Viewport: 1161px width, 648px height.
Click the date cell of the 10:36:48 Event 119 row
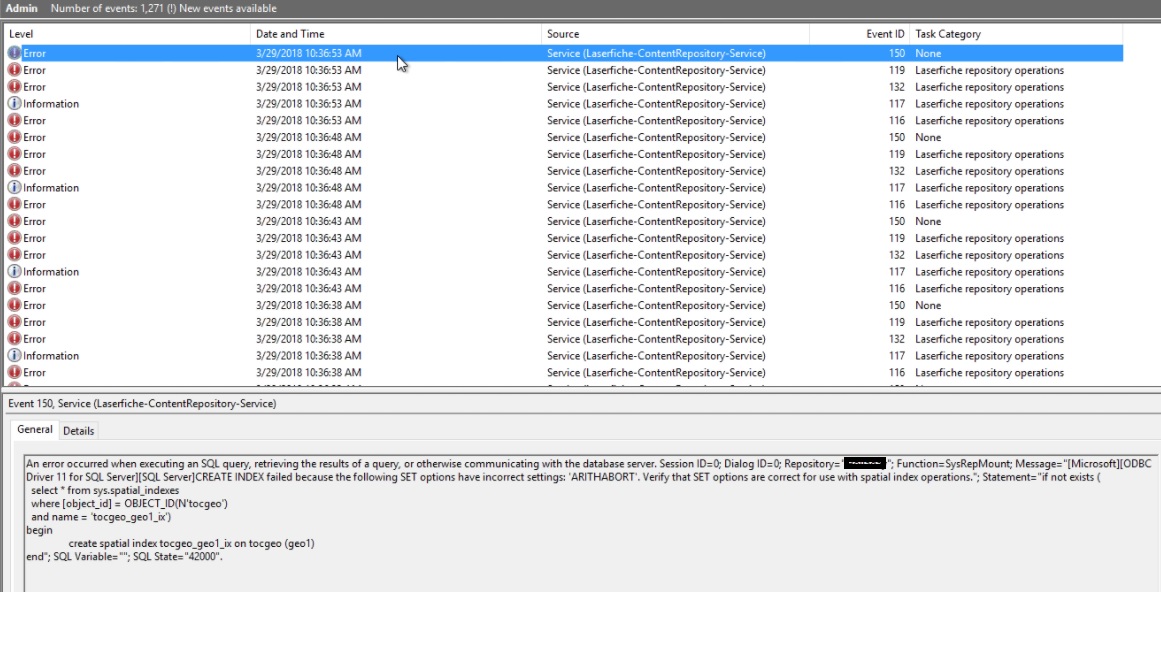click(x=309, y=154)
